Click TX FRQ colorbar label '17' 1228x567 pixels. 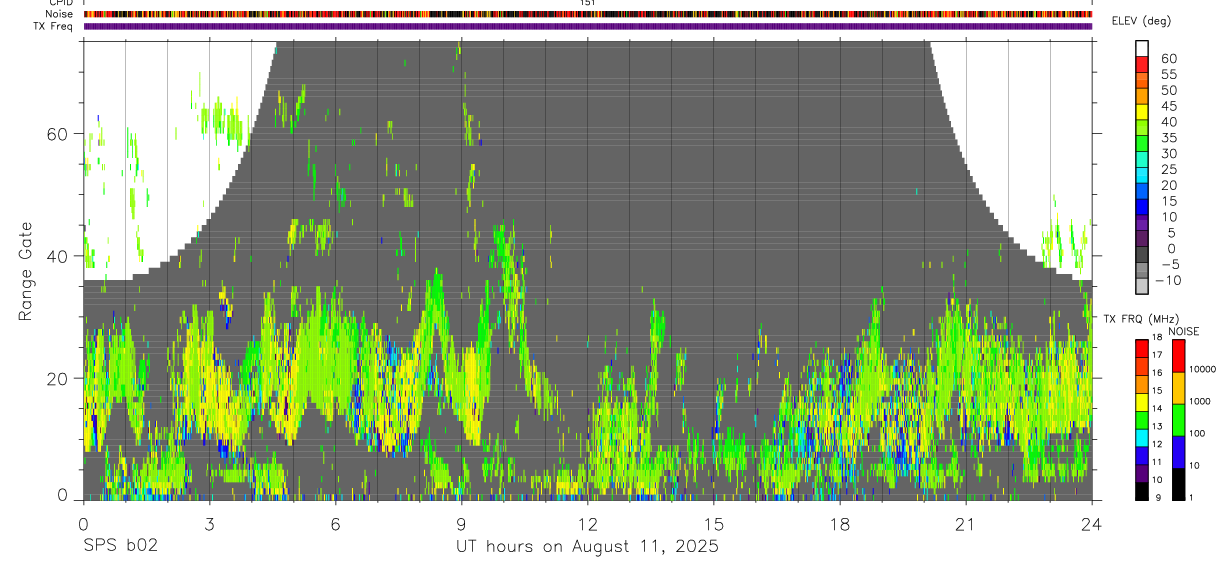(1156, 355)
